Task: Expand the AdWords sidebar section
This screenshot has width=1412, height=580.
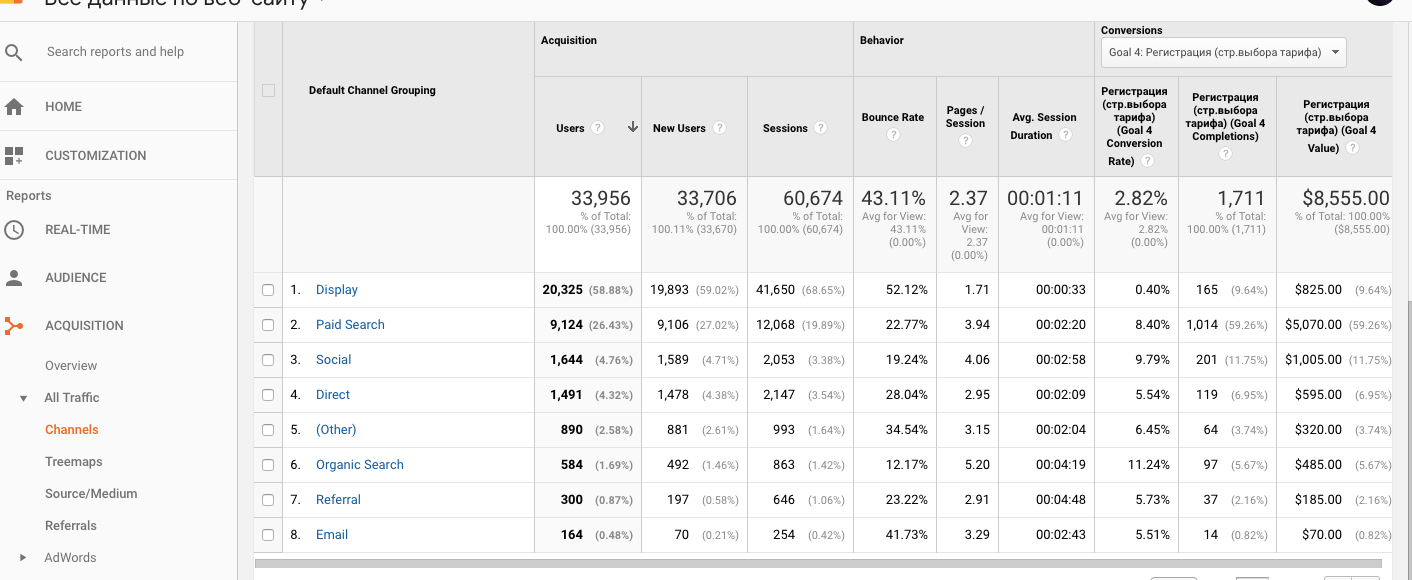Action: tap(23, 558)
